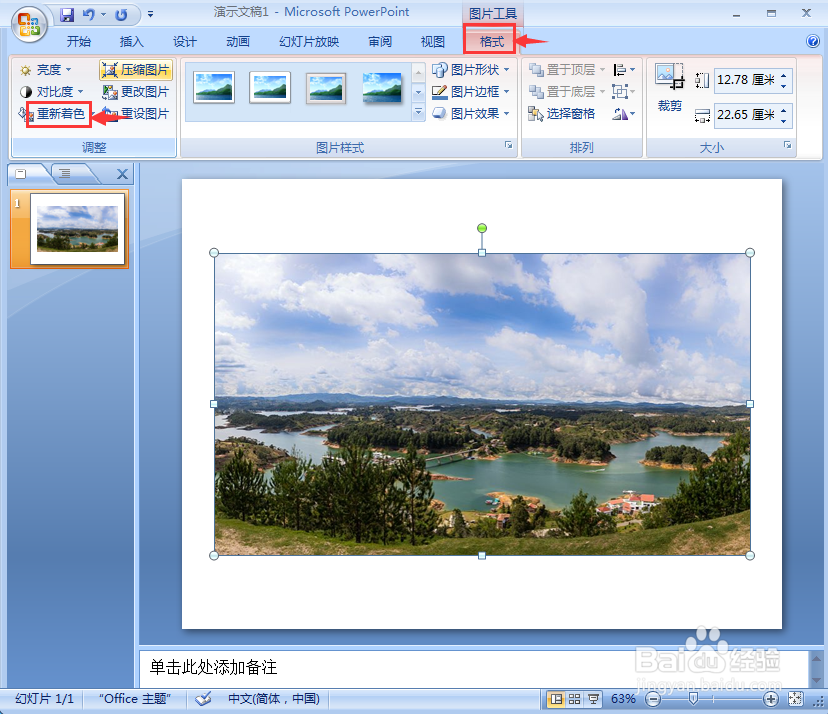Expand the full picture styles gallery
Image resolution: width=828 pixels, height=714 pixels.
(x=418, y=112)
